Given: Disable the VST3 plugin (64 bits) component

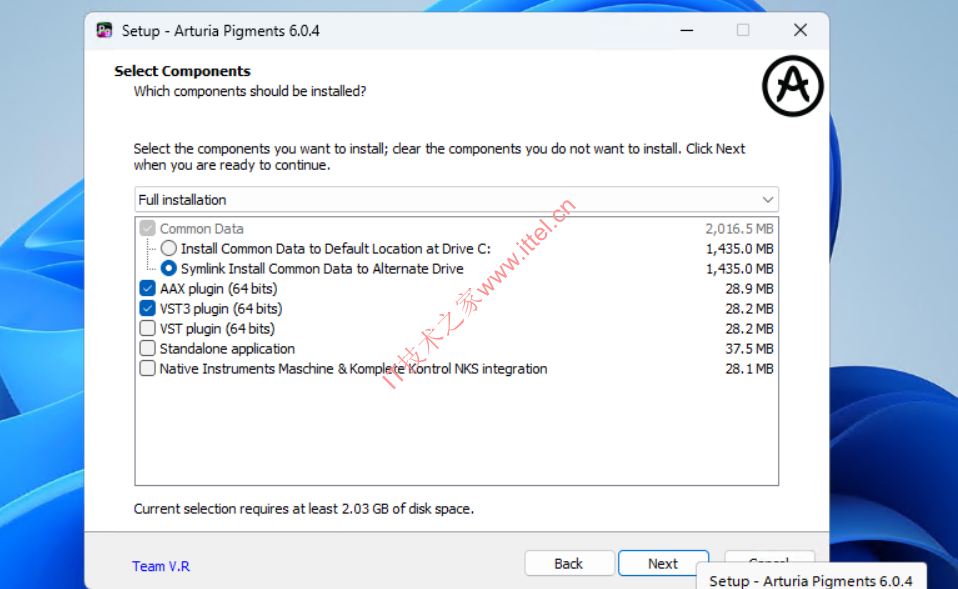Looking at the screenshot, I should click(x=148, y=309).
